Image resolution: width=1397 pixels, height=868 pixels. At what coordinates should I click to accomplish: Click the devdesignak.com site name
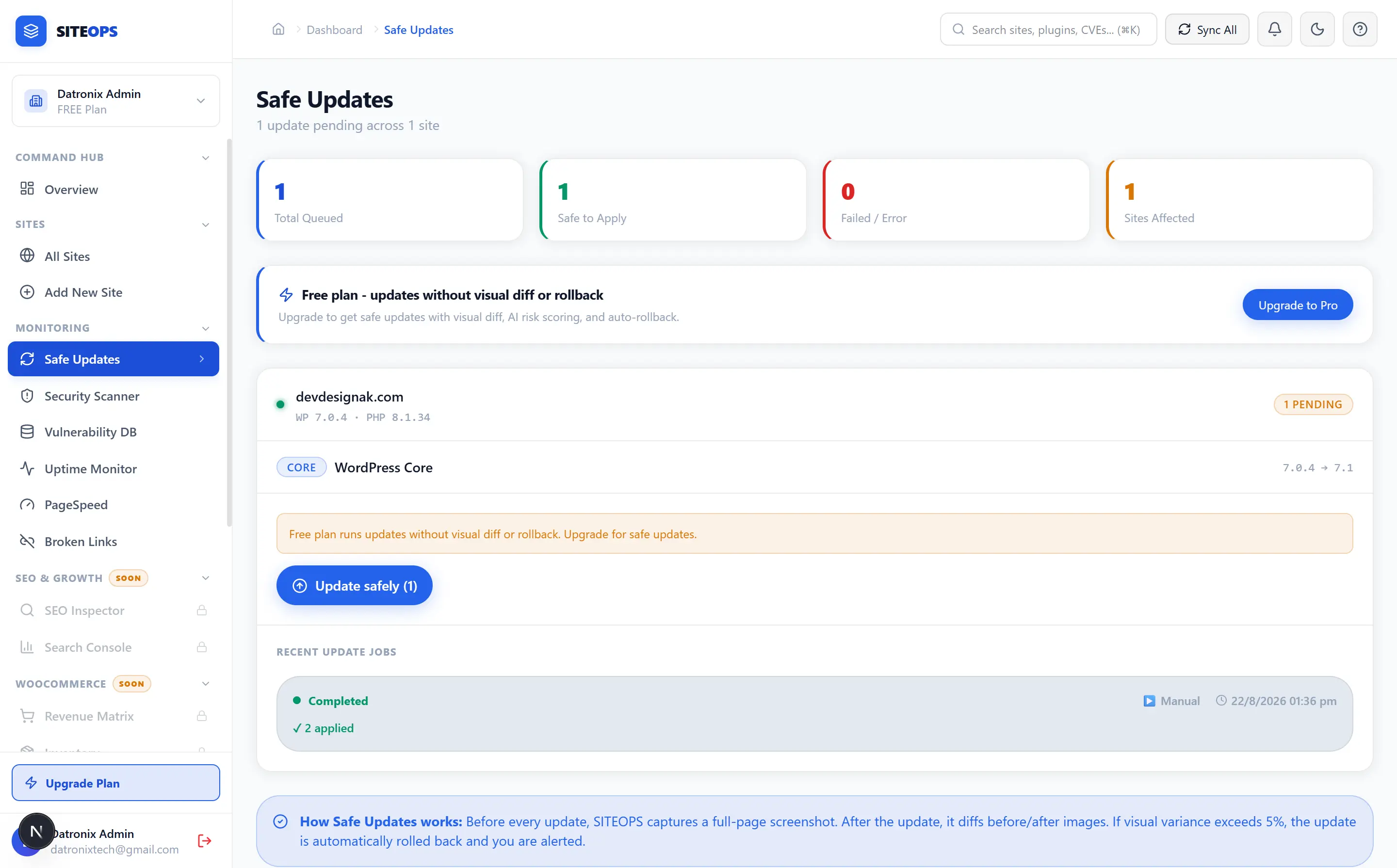click(349, 397)
